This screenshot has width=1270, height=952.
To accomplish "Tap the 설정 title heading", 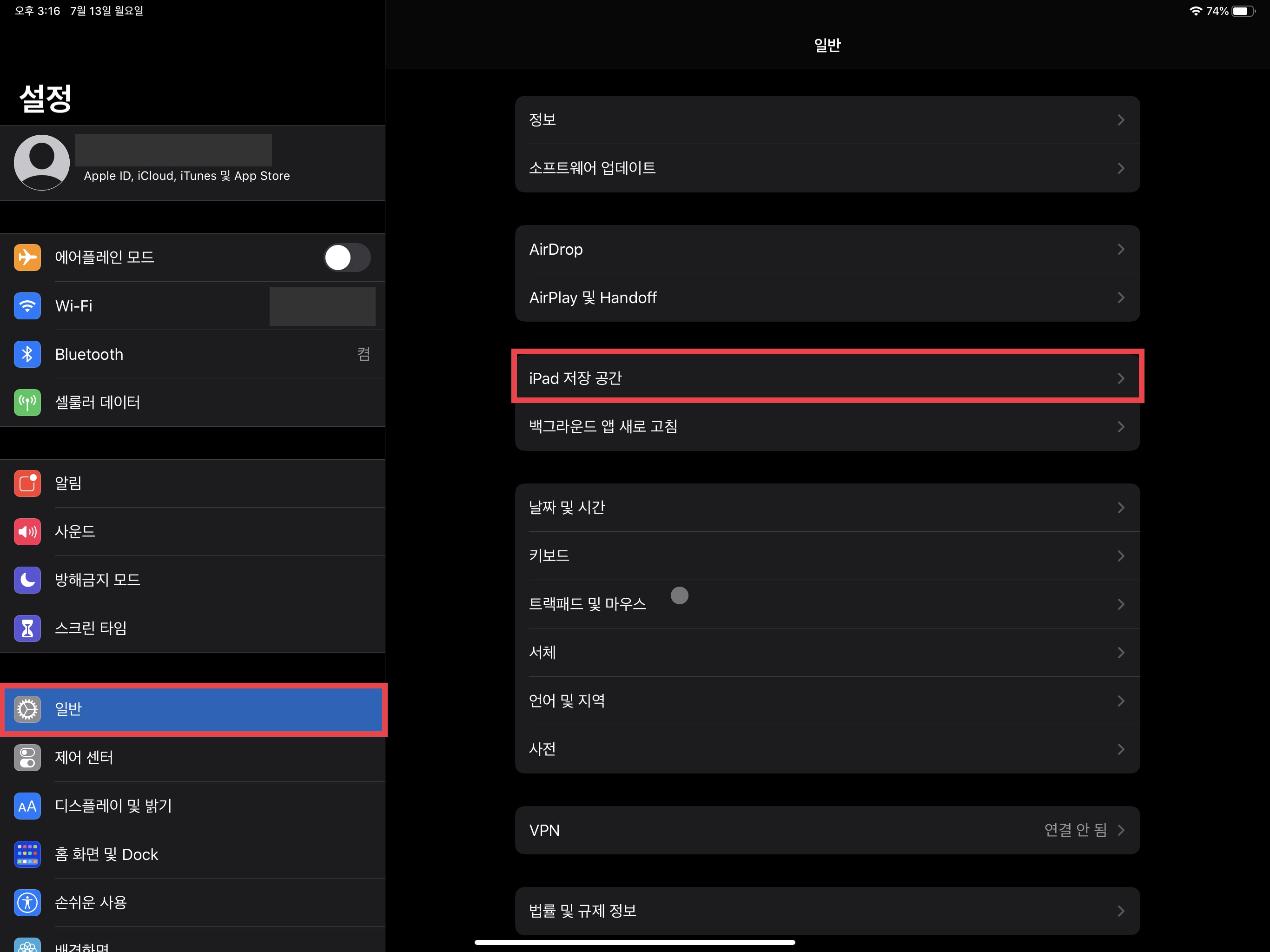I will pyautogui.click(x=46, y=98).
